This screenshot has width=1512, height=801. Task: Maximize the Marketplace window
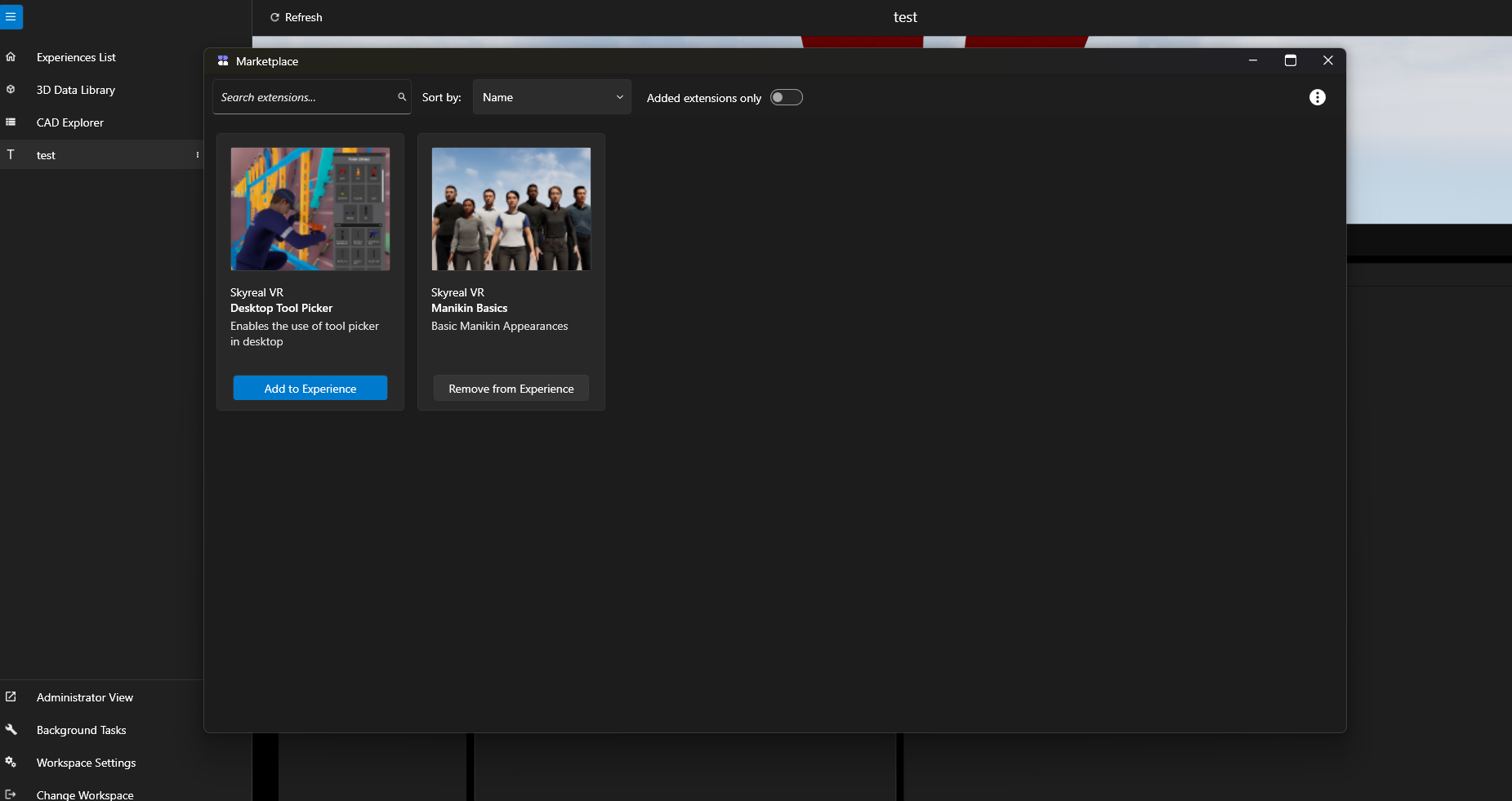coord(1290,60)
